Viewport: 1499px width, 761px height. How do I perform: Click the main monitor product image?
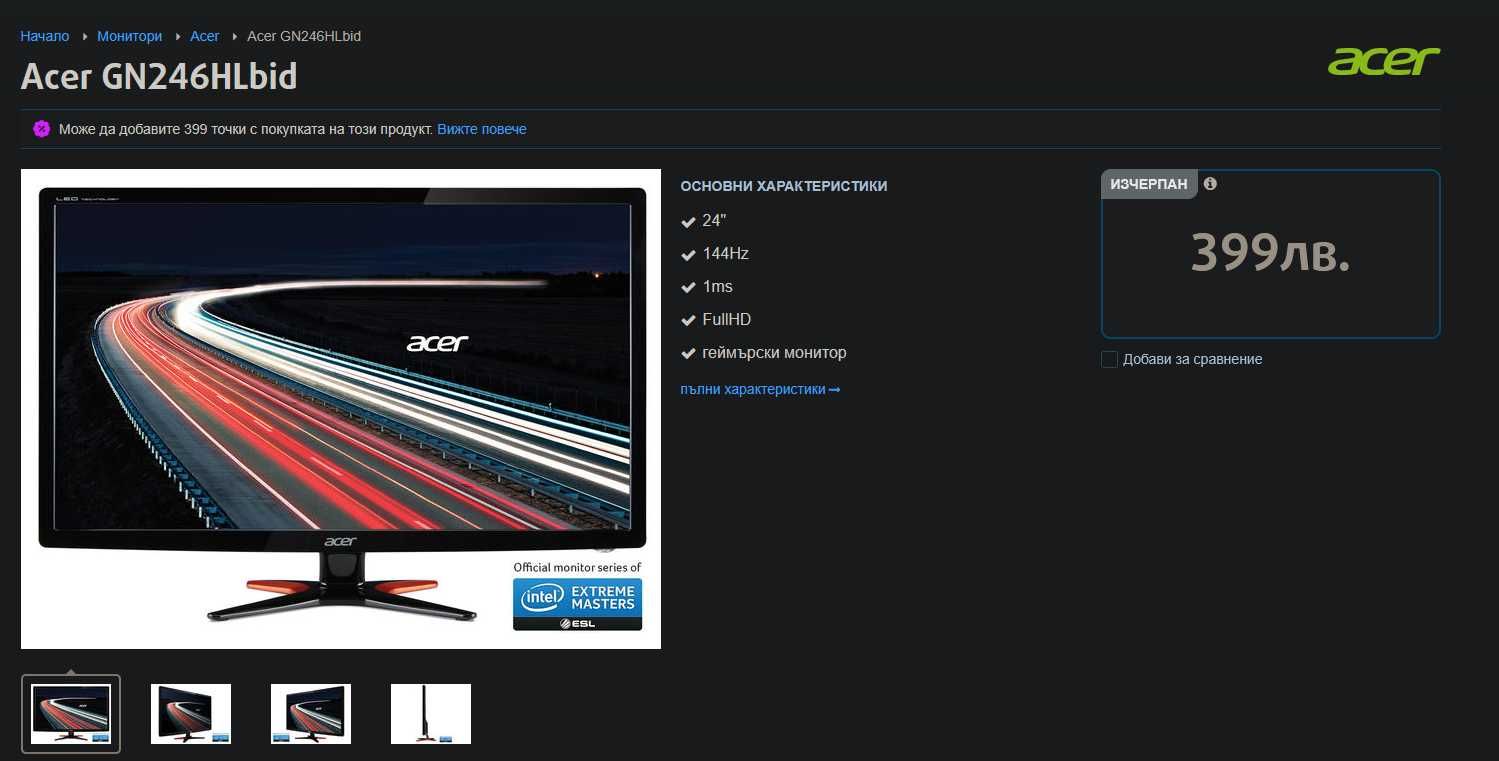(341, 409)
